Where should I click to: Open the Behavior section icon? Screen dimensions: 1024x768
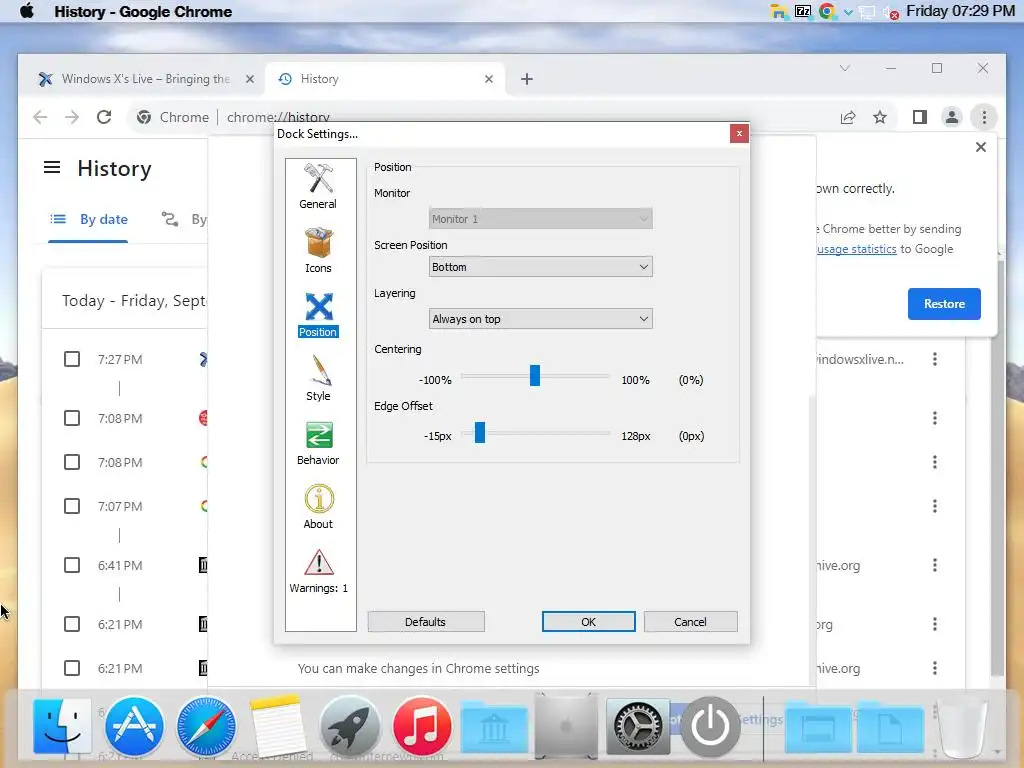318,443
